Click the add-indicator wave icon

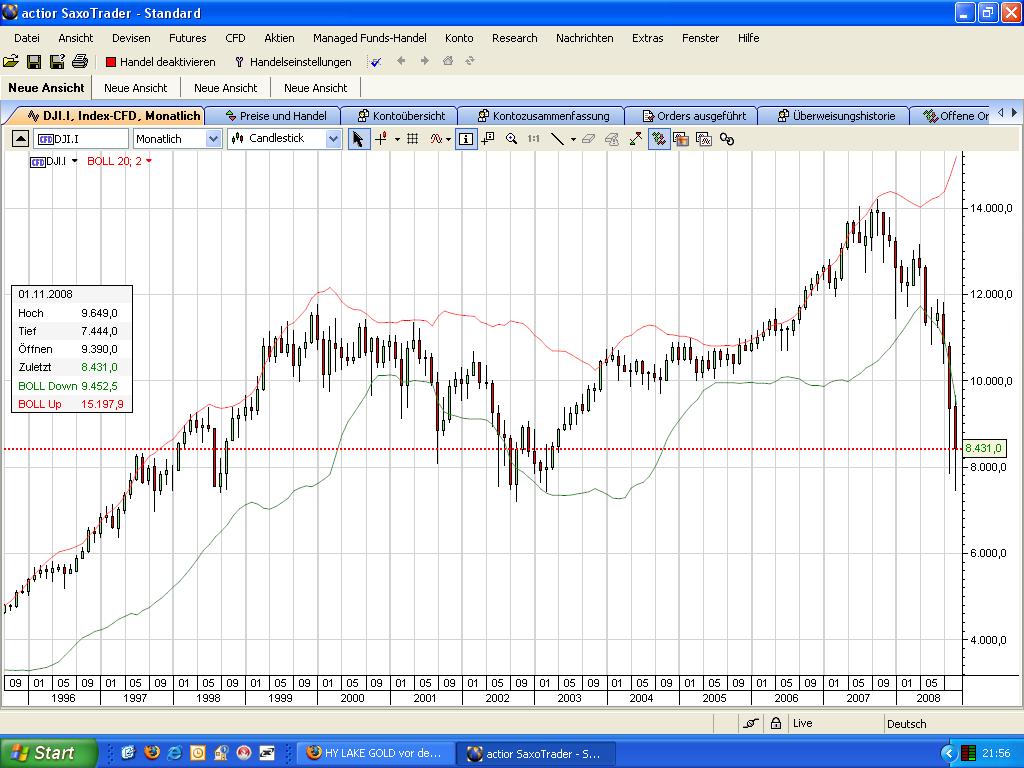pyautogui.click(x=436, y=138)
